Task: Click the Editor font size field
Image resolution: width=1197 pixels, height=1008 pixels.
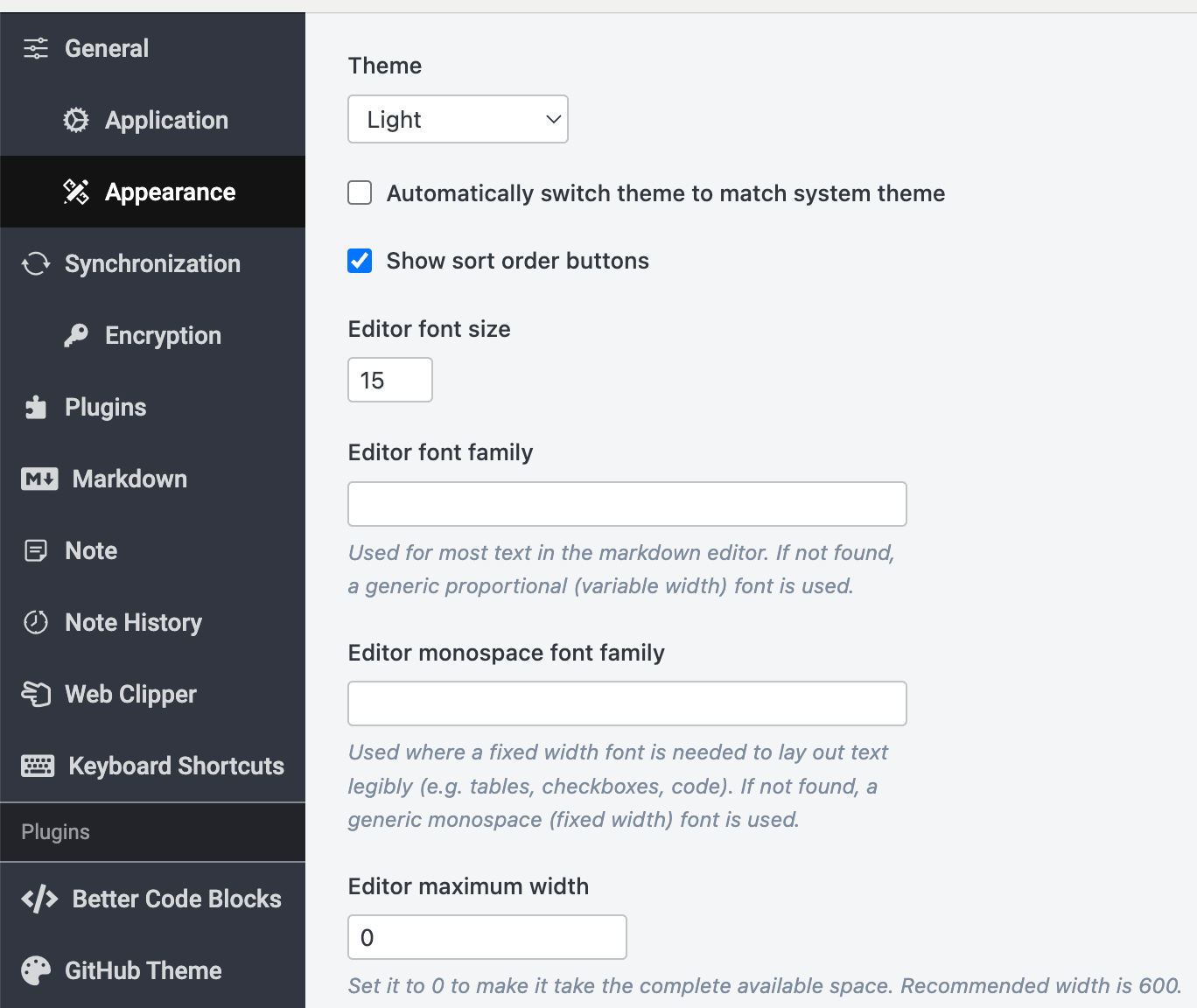Action: 390,380
